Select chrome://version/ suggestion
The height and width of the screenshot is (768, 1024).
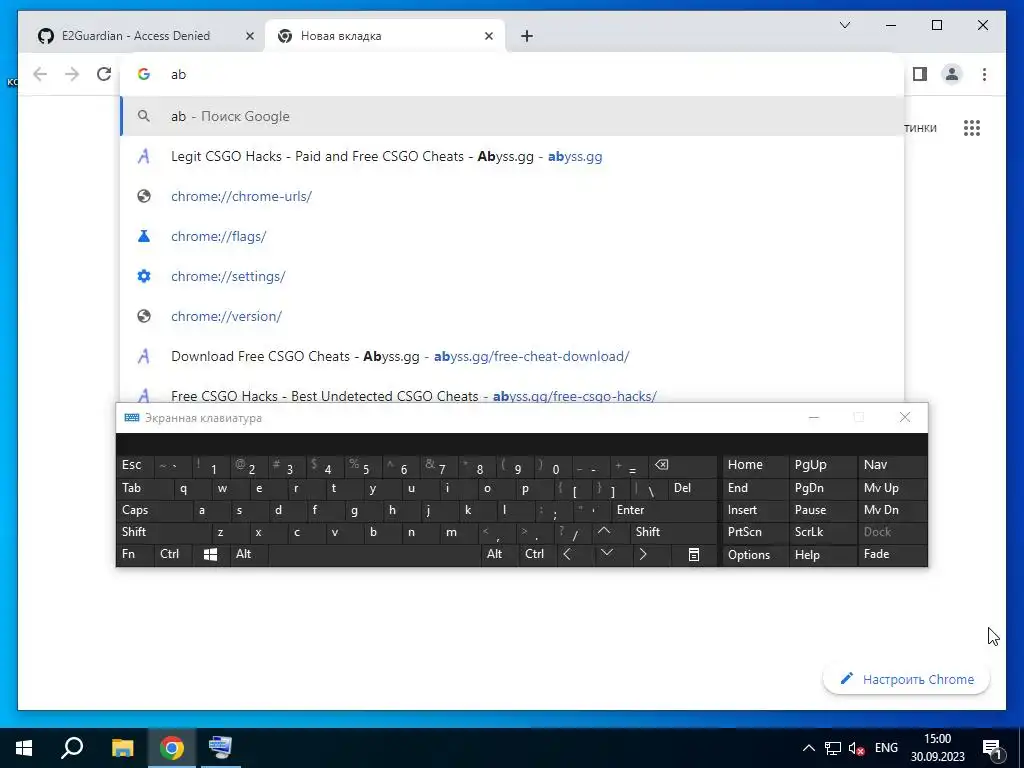click(x=513, y=315)
